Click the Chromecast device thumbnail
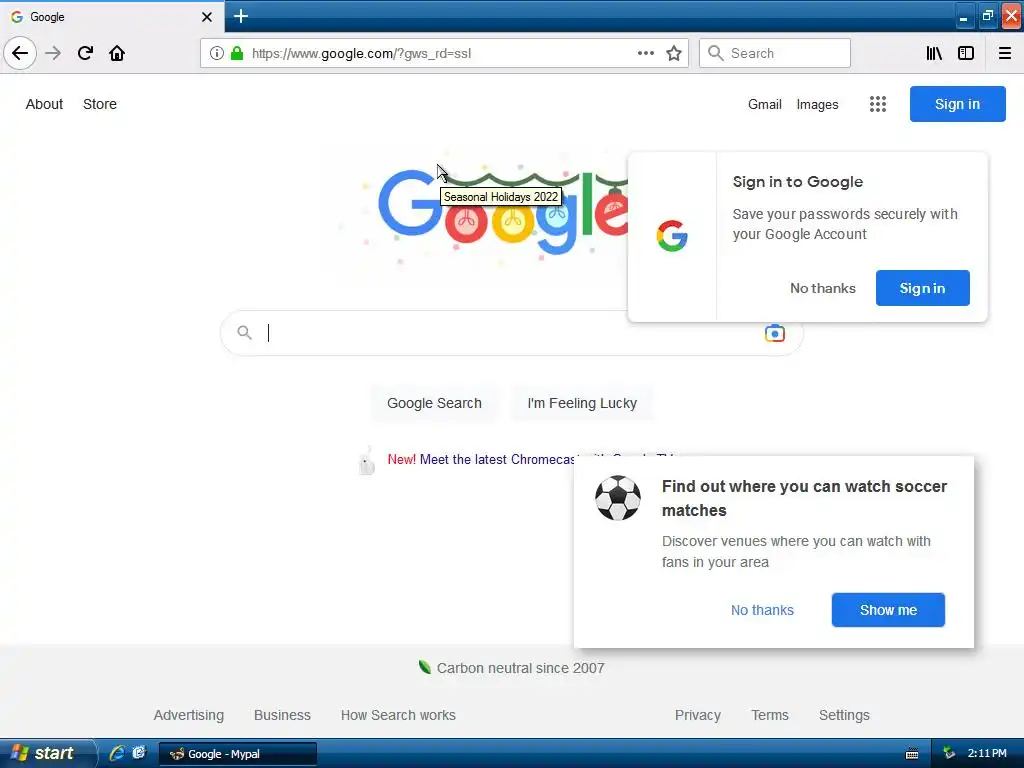Image resolution: width=1024 pixels, height=768 pixels. tap(367, 460)
